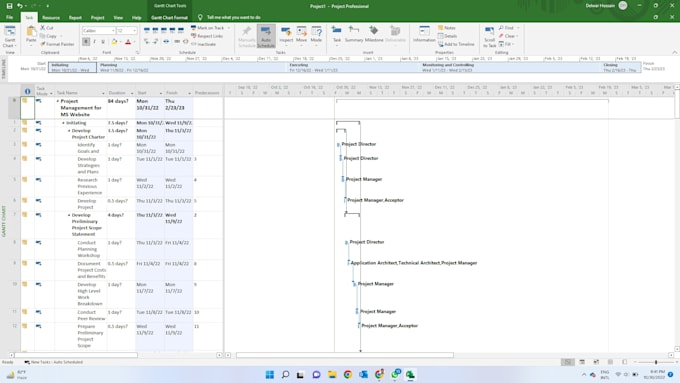Click the Save icon in title bar
Image resolution: width=680 pixels, height=383 pixels.
tap(10, 6)
